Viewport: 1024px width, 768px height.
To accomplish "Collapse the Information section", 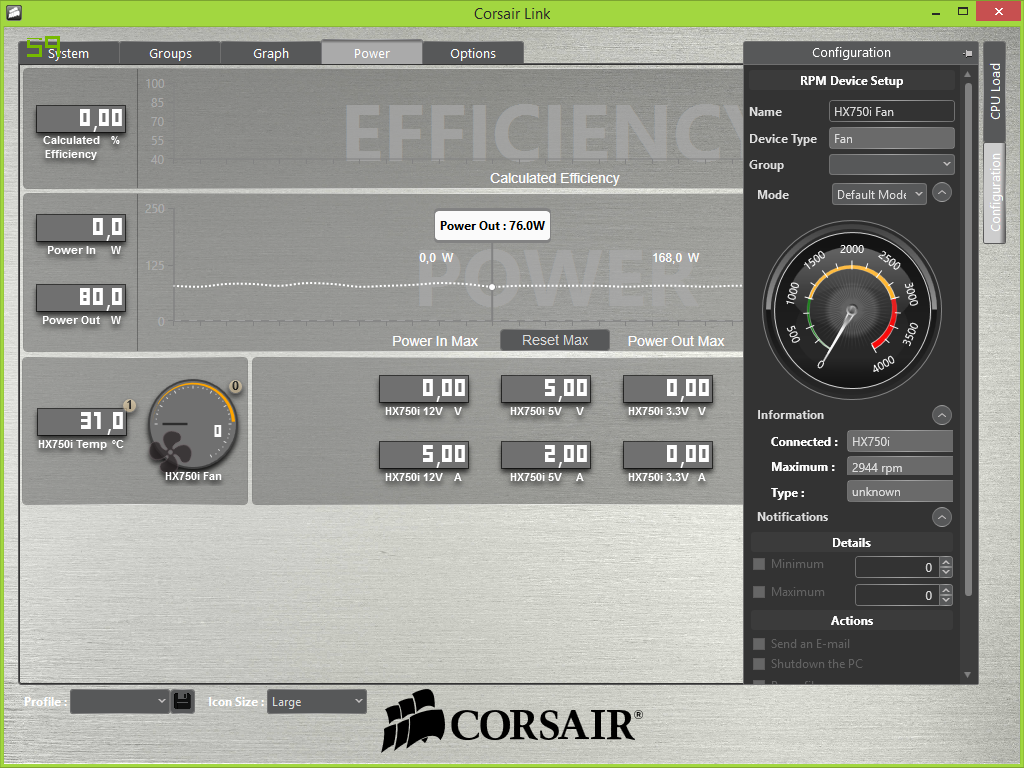I will pyautogui.click(x=941, y=415).
